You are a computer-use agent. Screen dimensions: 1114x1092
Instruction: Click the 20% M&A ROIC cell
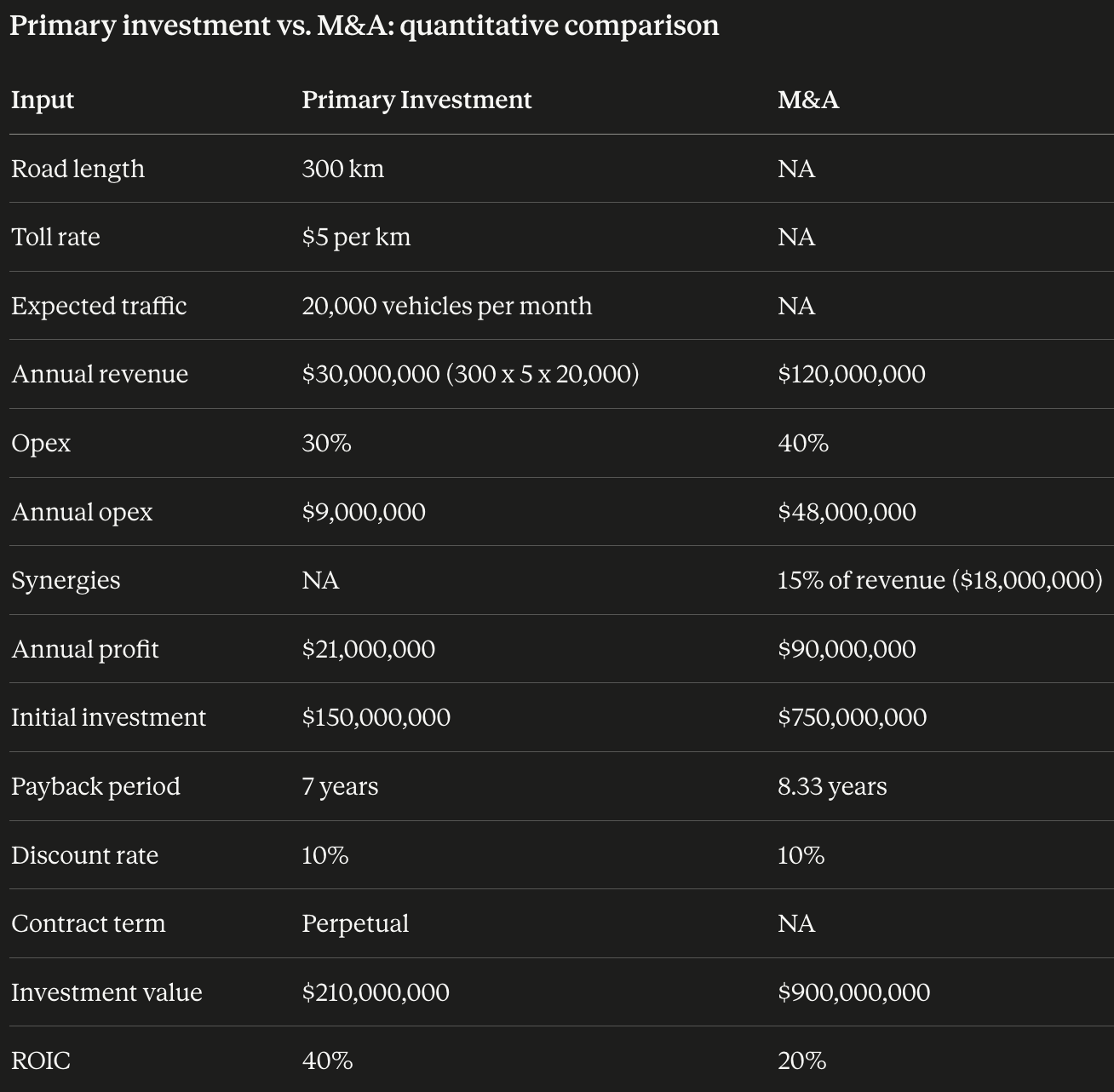(802, 1060)
